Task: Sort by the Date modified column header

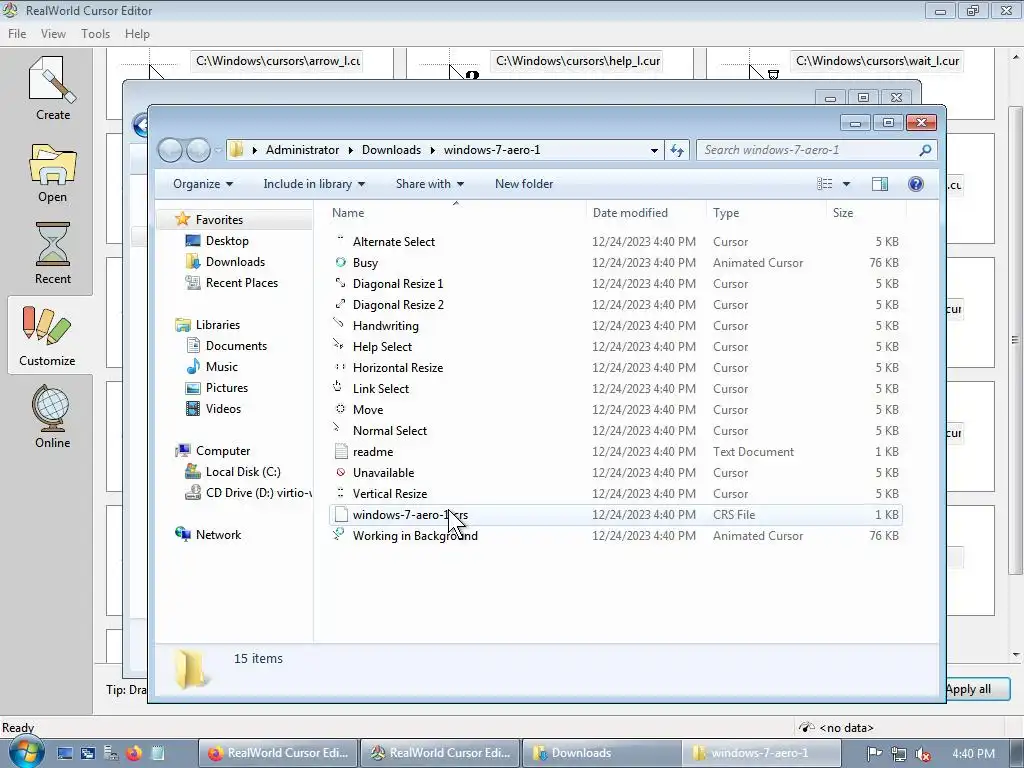Action: [646, 213]
